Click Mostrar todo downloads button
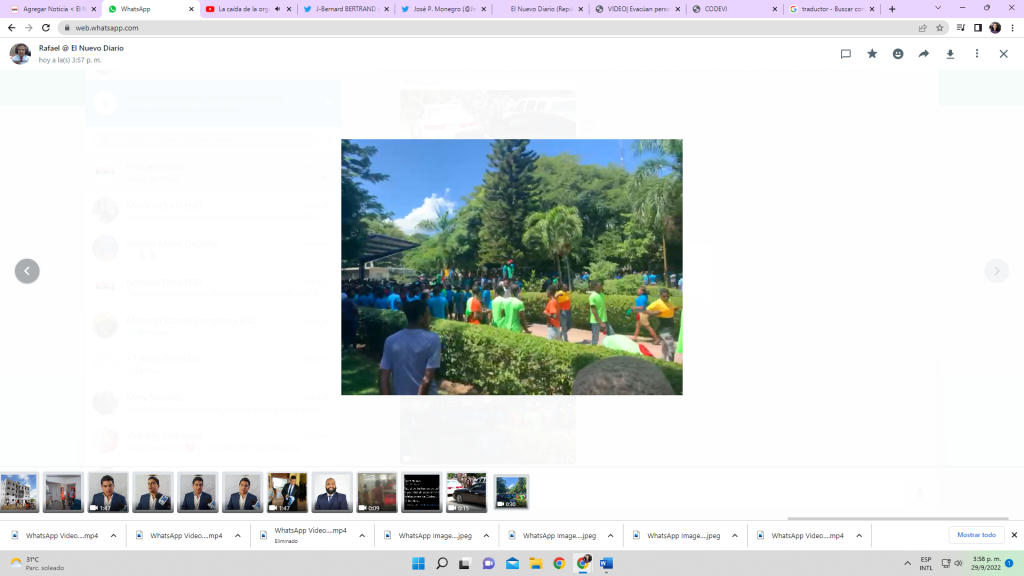Viewport: 1024px width, 576px height. (x=976, y=535)
